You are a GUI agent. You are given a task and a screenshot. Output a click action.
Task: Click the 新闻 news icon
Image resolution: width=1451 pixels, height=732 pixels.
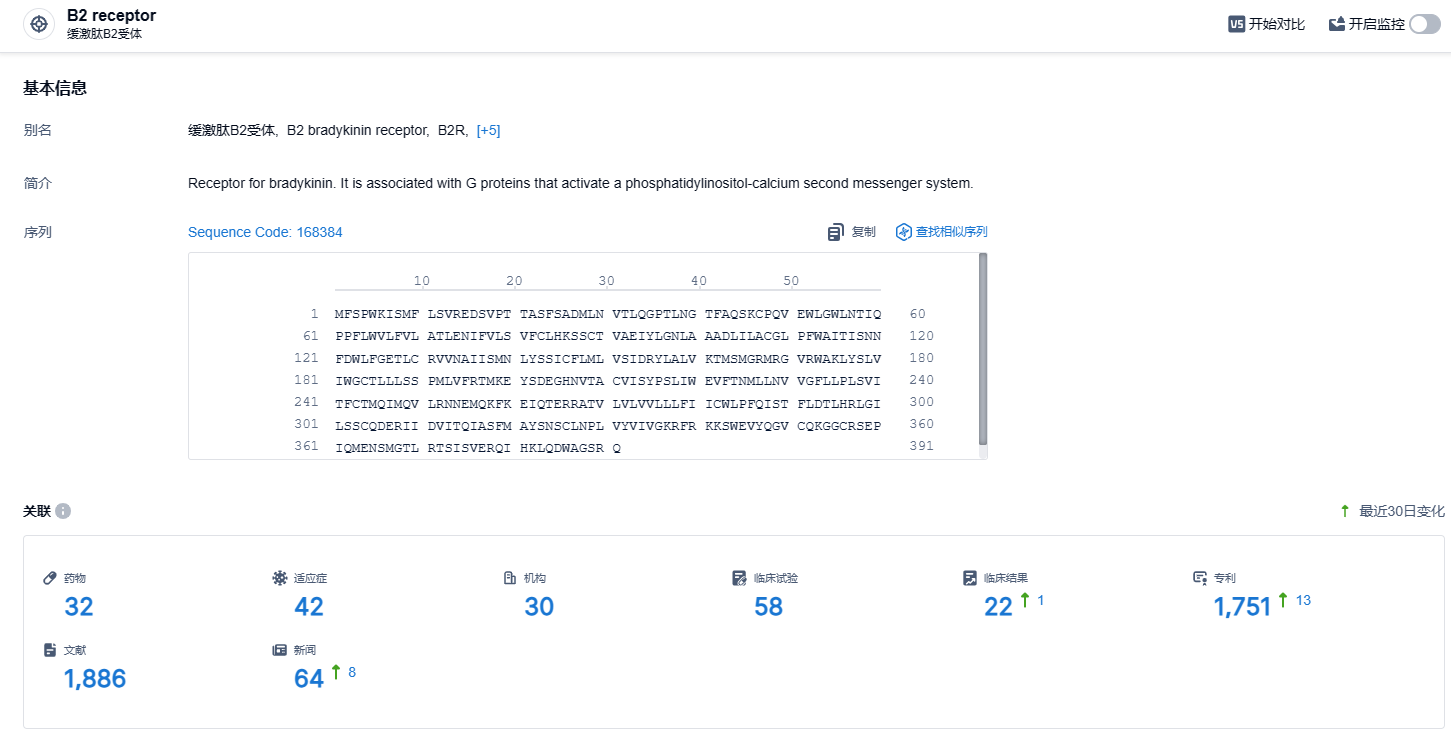tap(279, 650)
